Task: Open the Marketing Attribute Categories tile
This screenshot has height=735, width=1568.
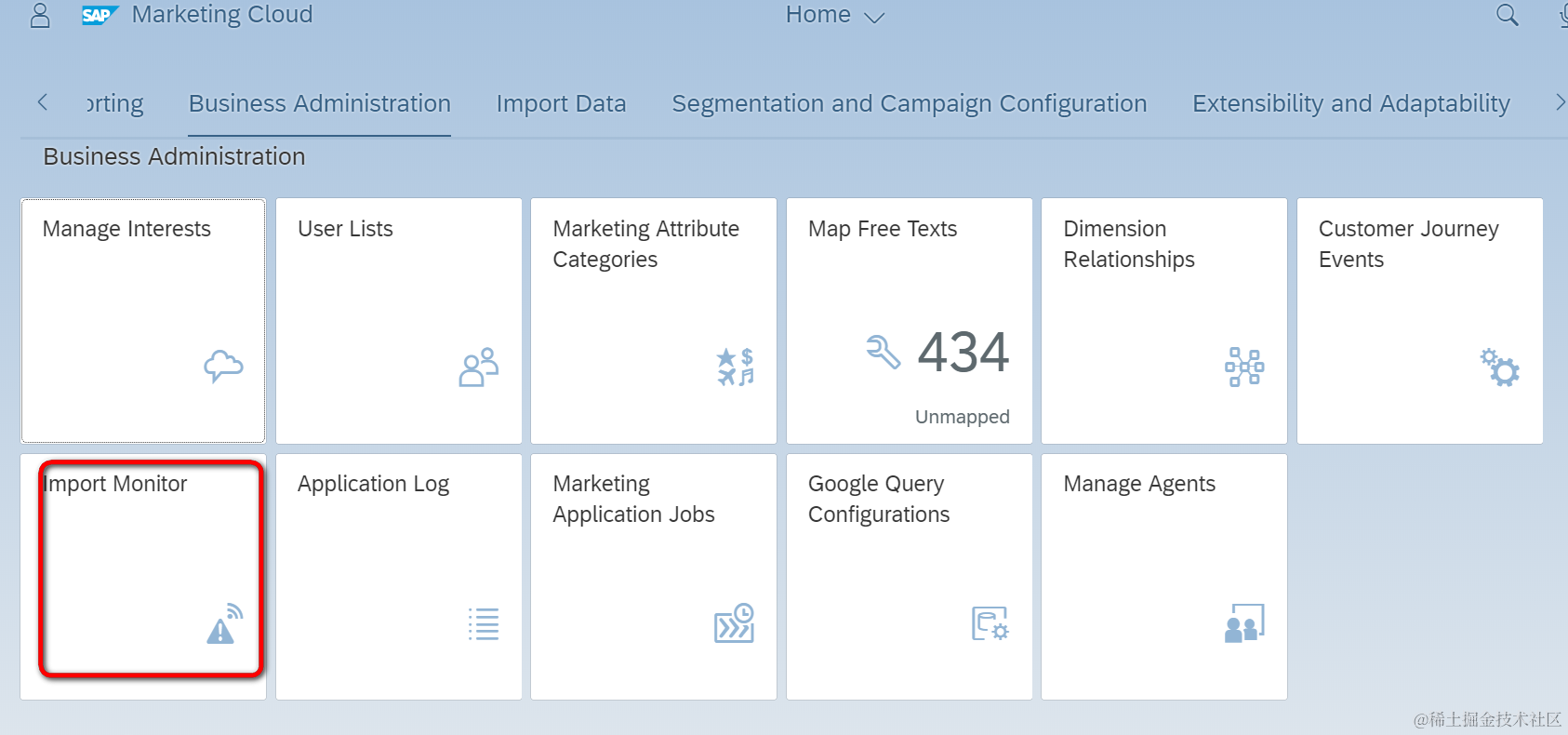Action: (653, 320)
